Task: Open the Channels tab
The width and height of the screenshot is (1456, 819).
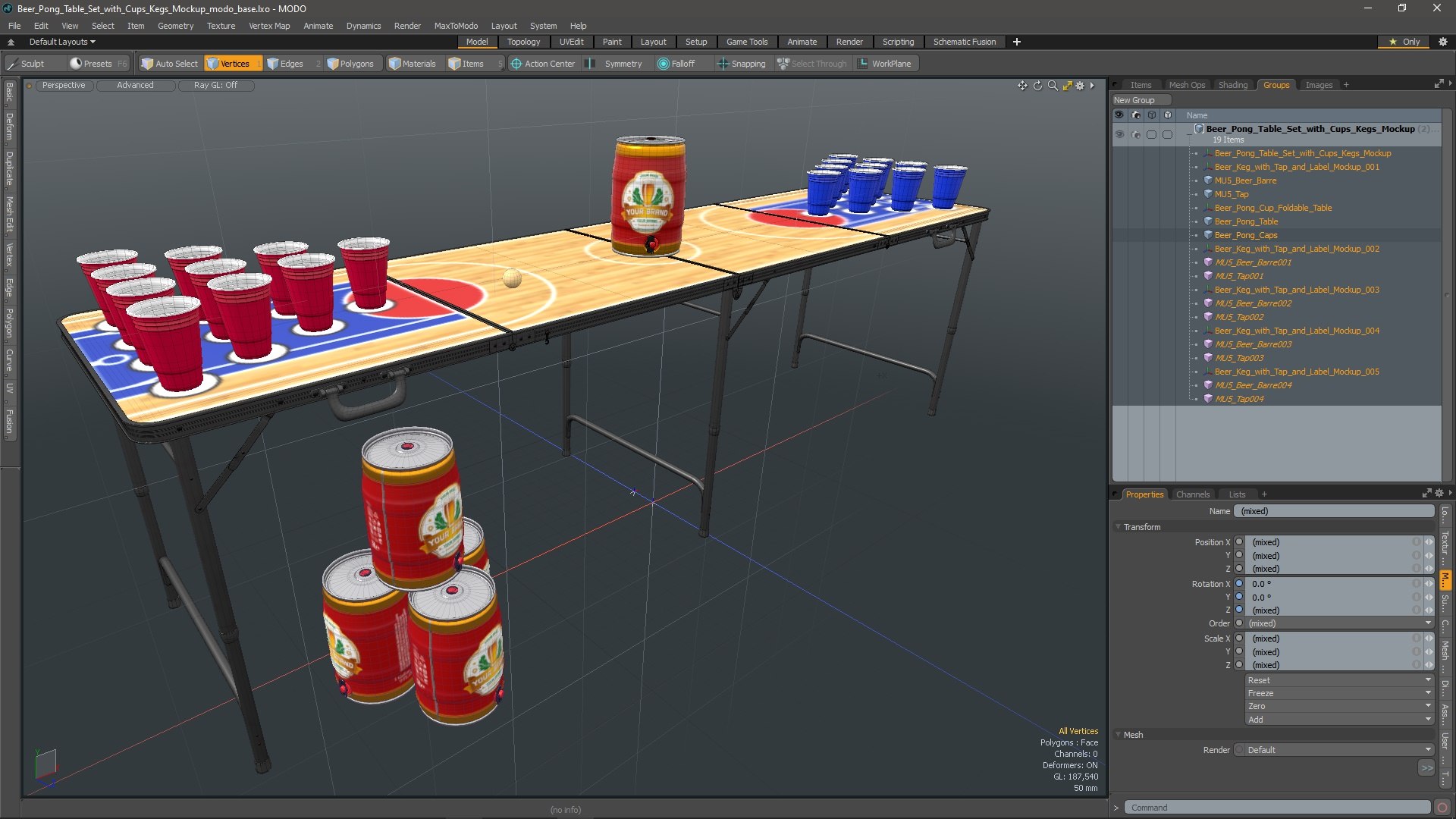Action: tap(1192, 494)
